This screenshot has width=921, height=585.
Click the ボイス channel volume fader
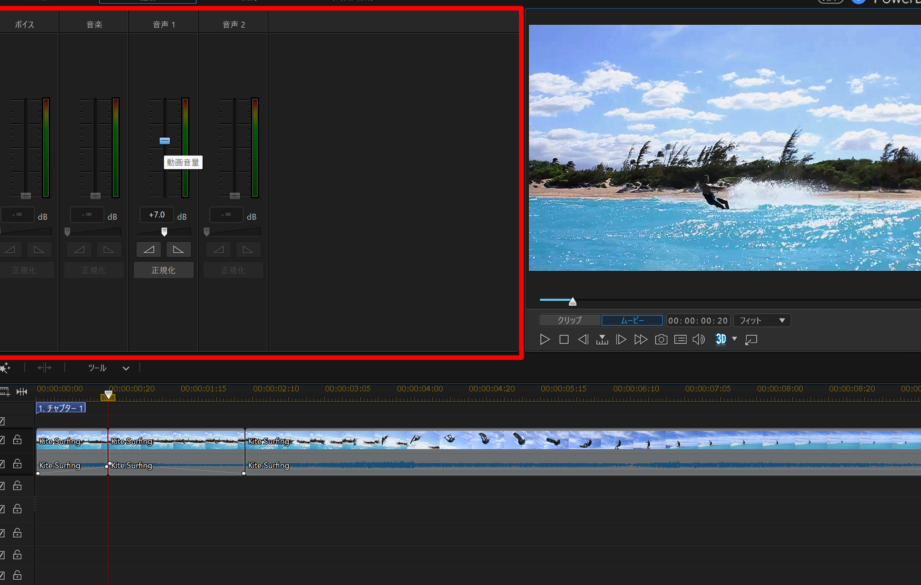point(25,195)
